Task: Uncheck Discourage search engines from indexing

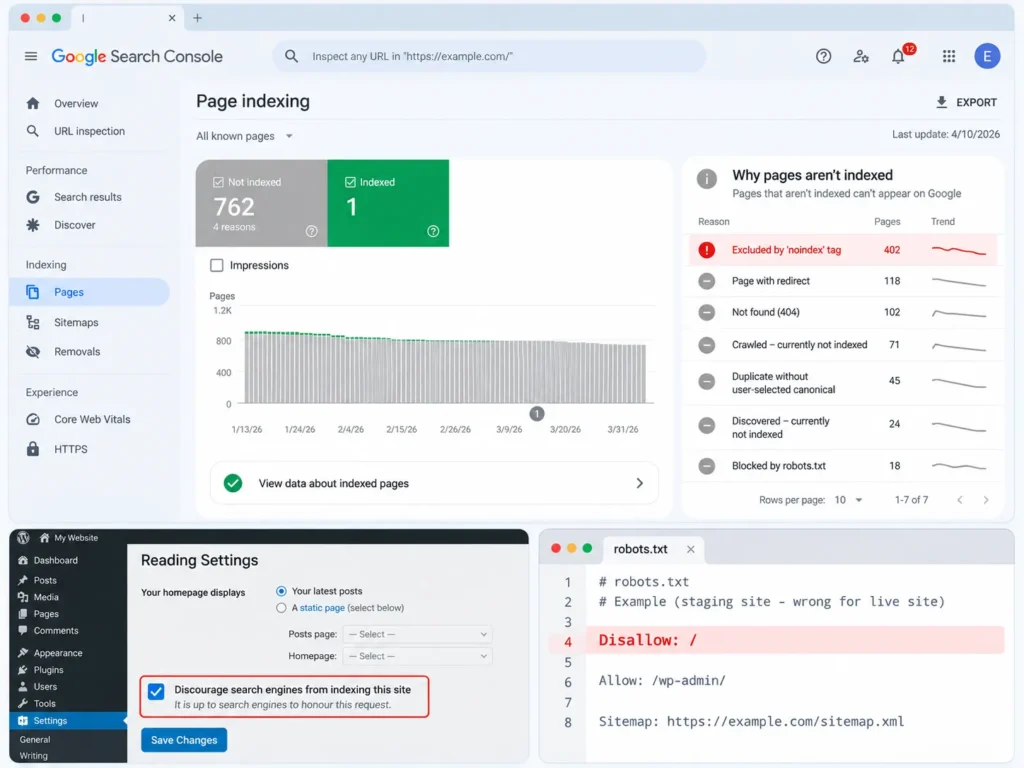Action: (156, 692)
